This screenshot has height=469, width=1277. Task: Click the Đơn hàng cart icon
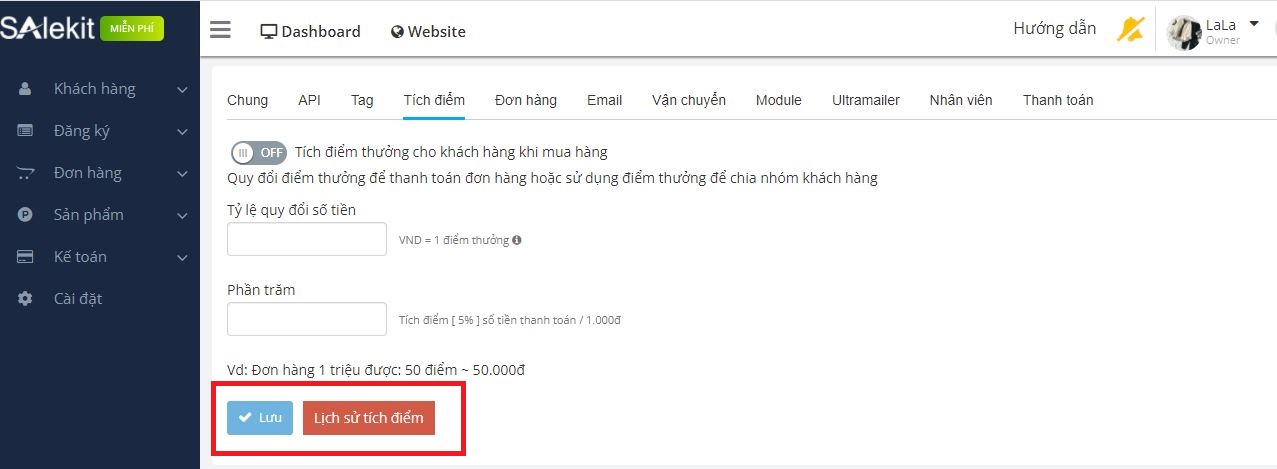26,173
